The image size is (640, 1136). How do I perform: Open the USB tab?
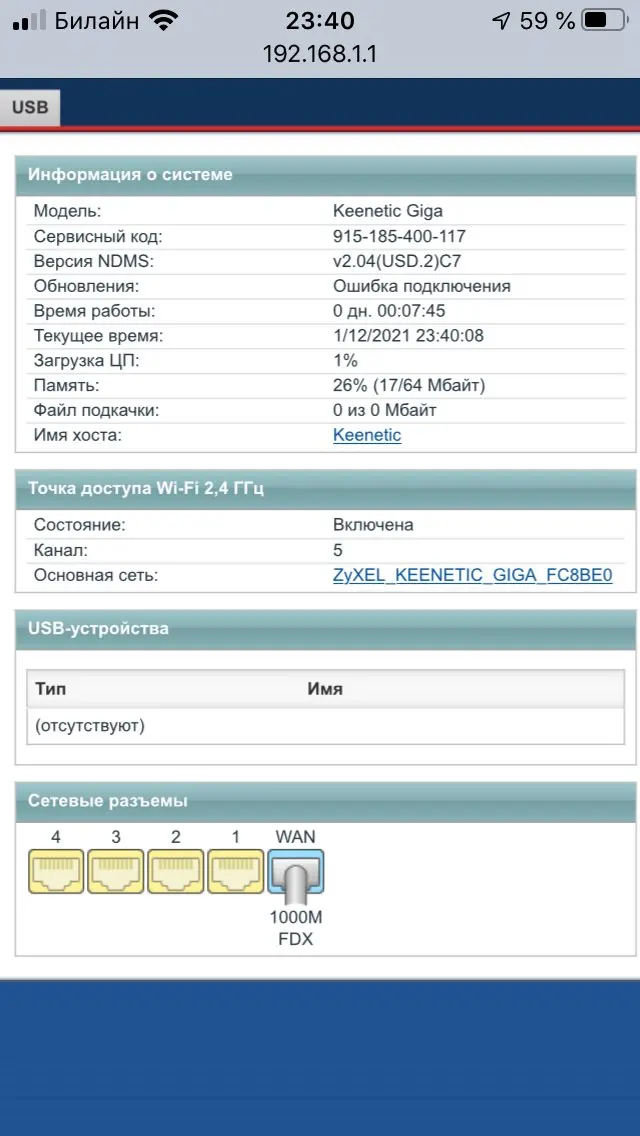point(30,107)
